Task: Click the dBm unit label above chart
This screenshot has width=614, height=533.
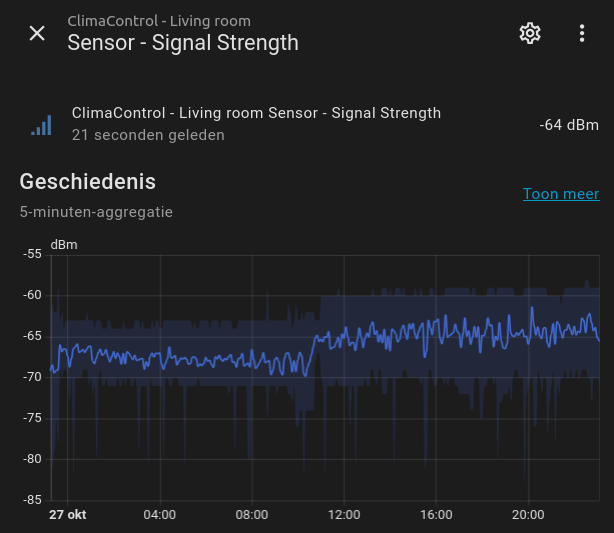Action: (x=64, y=244)
